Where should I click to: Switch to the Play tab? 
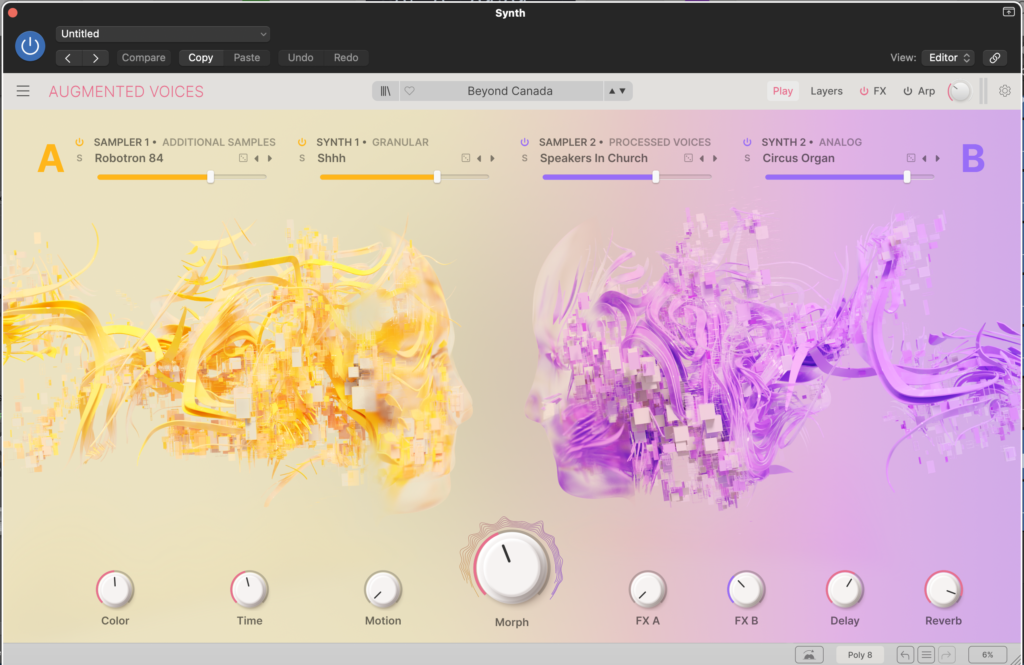pos(782,91)
